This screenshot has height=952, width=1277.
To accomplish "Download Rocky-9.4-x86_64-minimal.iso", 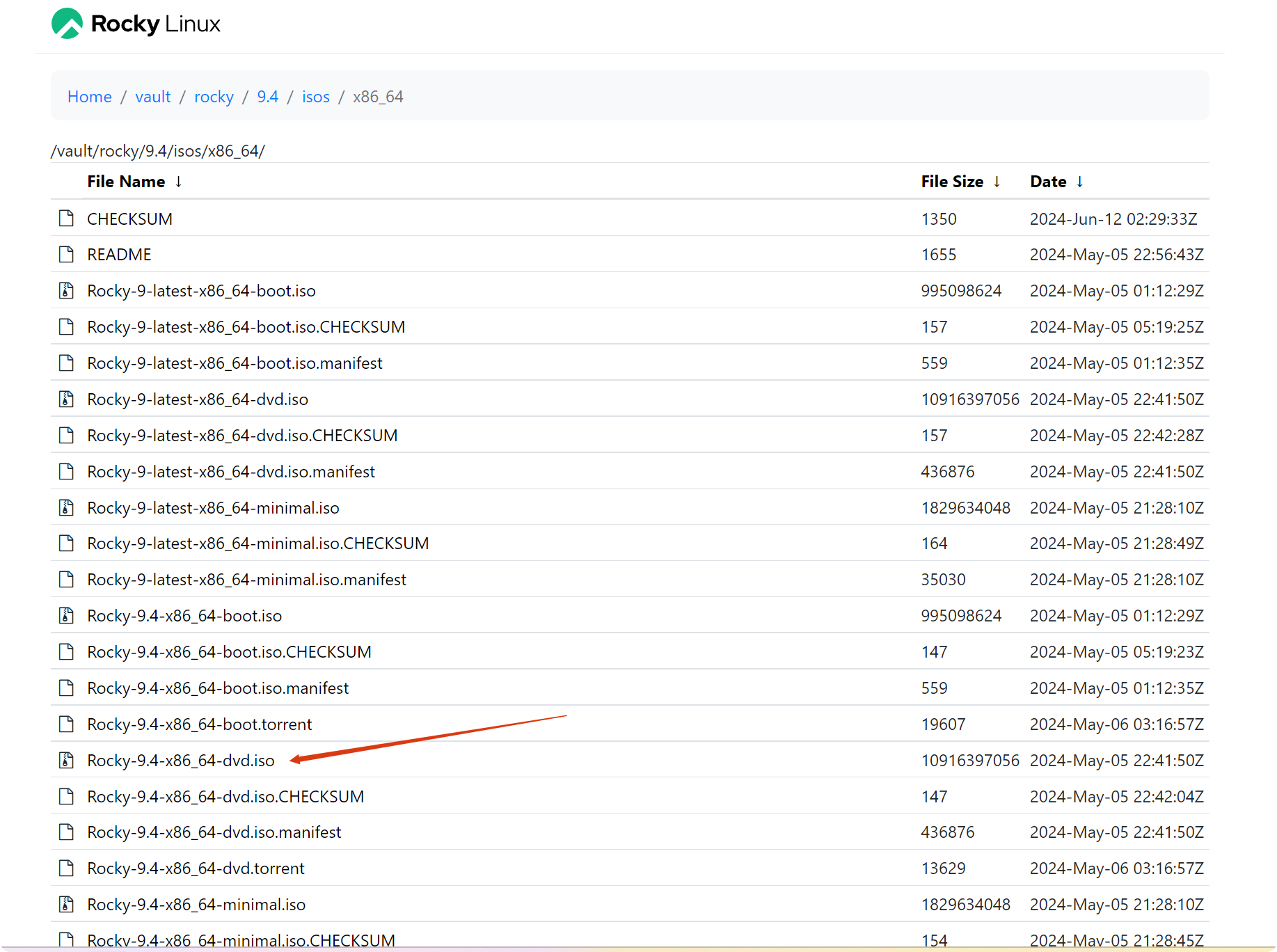I will [197, 905].
